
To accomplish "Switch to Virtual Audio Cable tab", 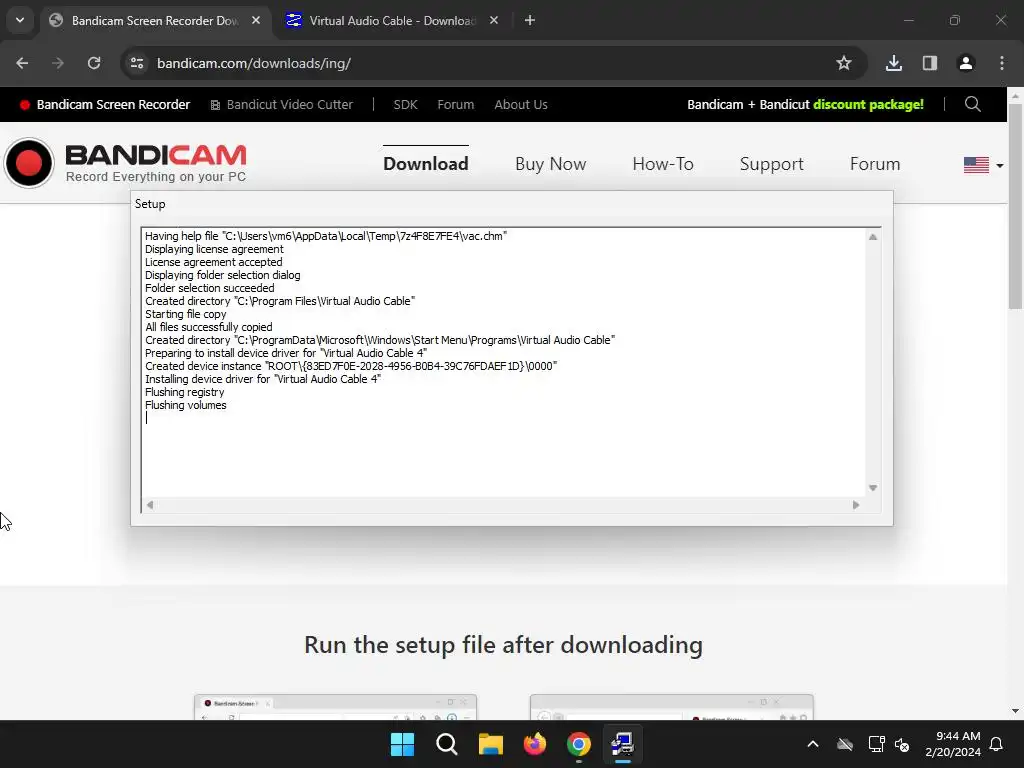I will 392,21.
